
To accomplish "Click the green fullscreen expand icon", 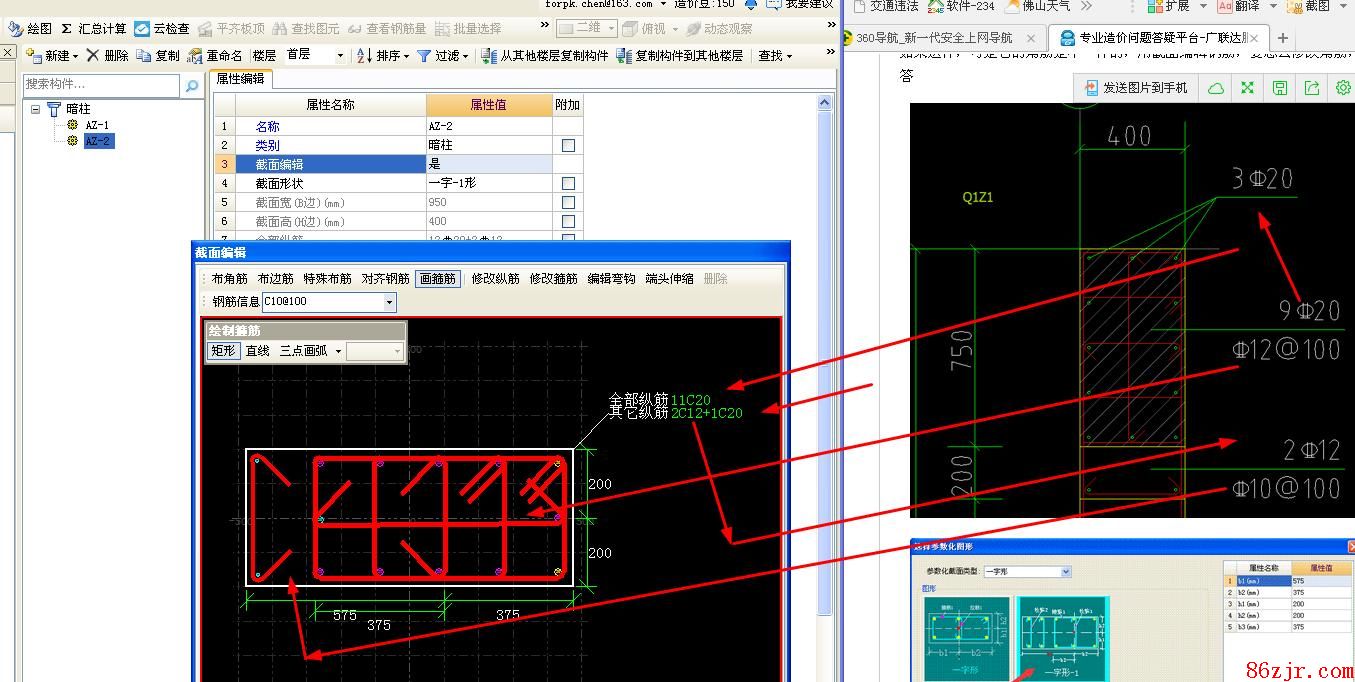I will click(x=1248, y=88).
